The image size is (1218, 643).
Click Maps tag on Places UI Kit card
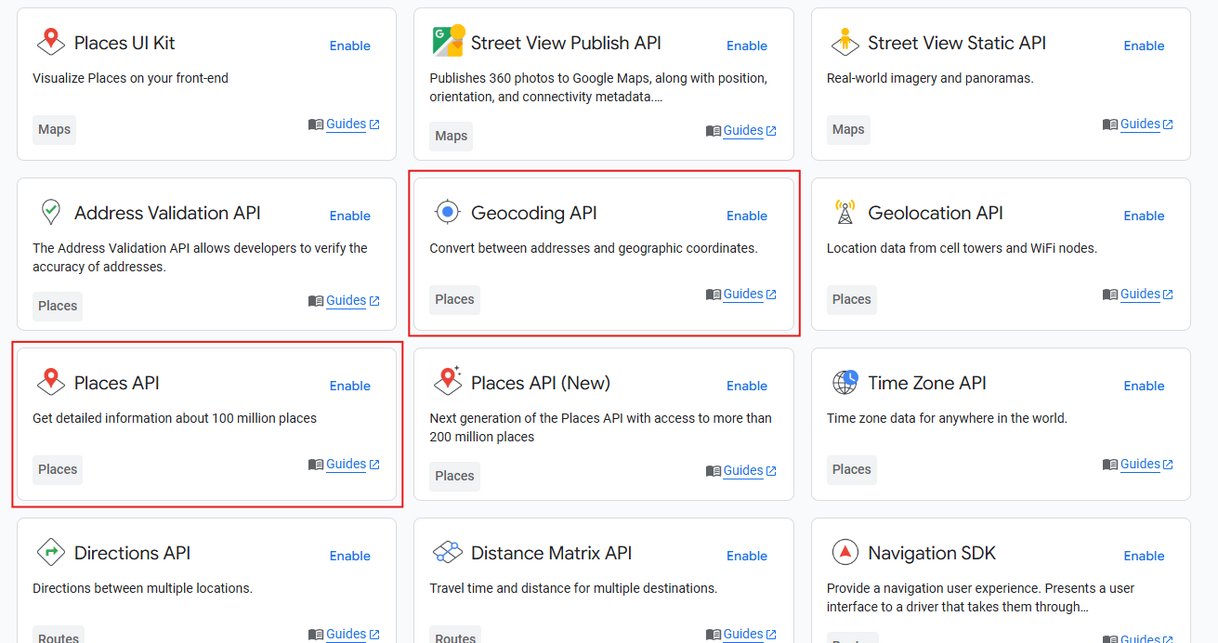tap(54, 130)
